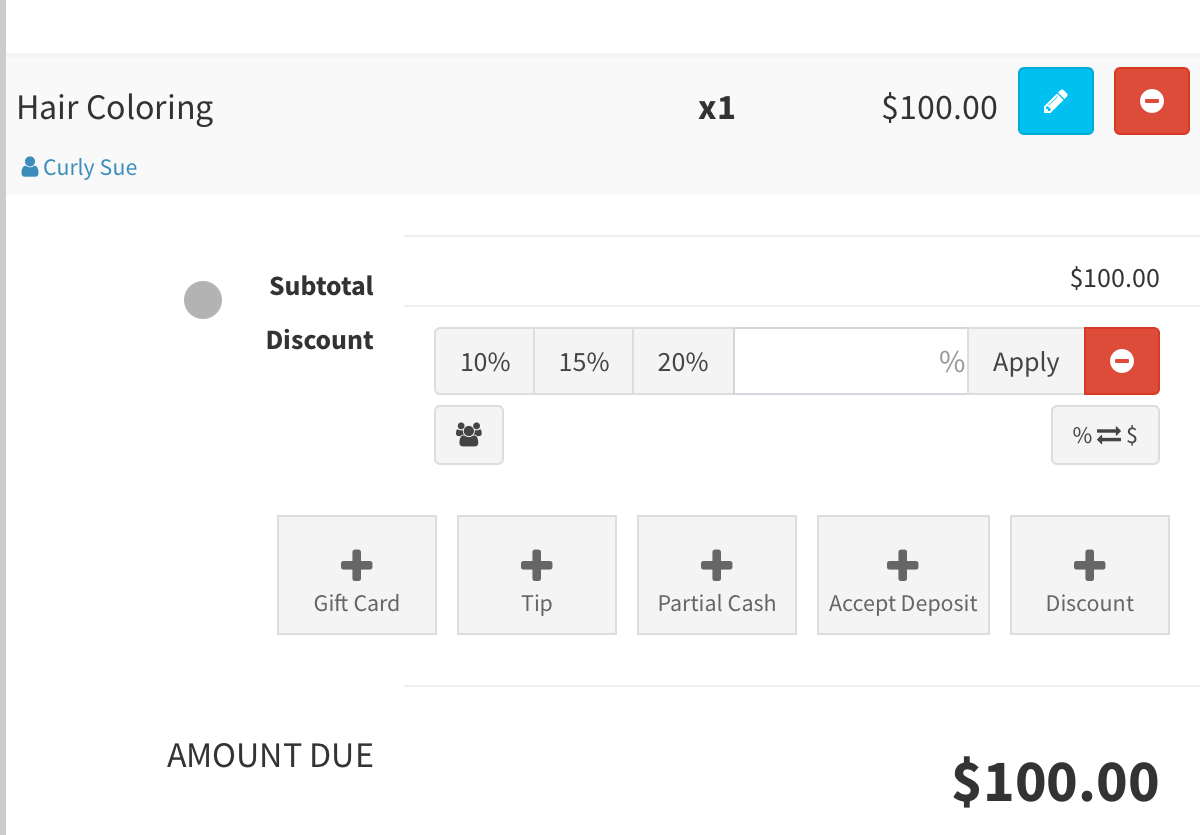1200x835 pixels.
Task: Click the x1 quantity of Hair Coloring
Action: click(x=716, y=108)
